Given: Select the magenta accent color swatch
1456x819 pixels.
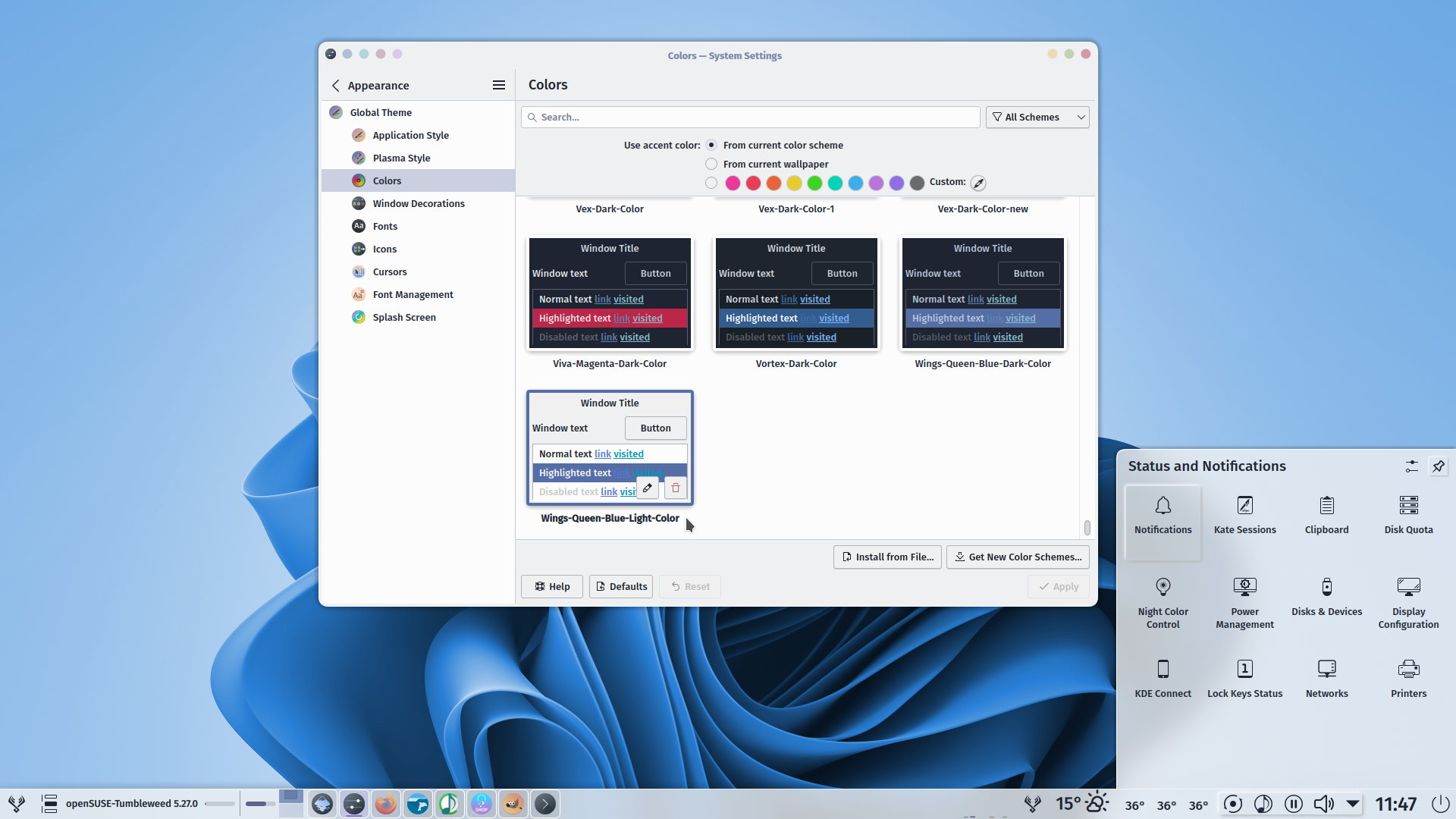Looking at the screenshot, I should pos(733,183).
